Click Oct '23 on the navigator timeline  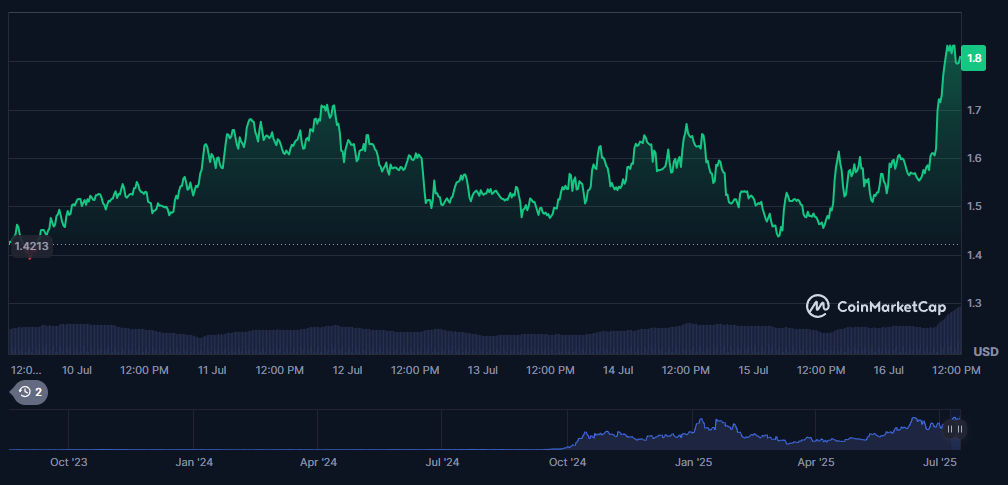tap(68, 462)
